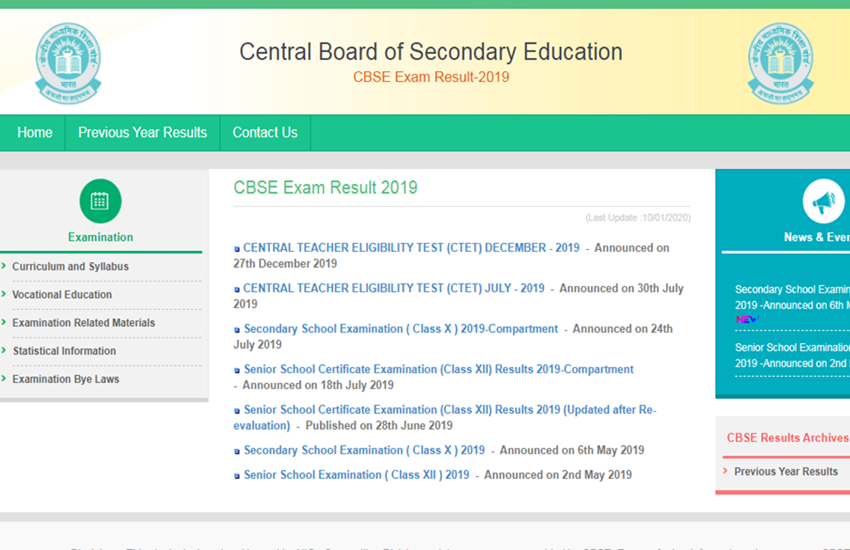Open Class X 2019-Compartment result link
850x550 pixels.
(x=401, y=329)
